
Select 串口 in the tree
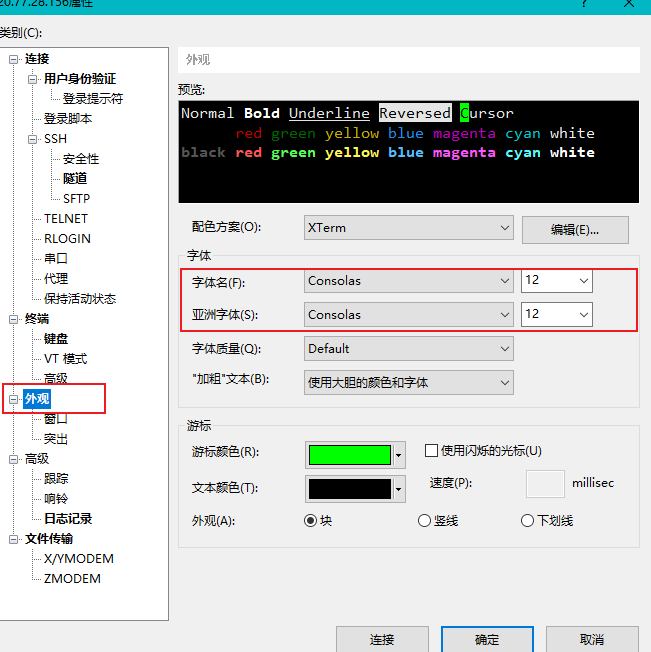[56, 259]
